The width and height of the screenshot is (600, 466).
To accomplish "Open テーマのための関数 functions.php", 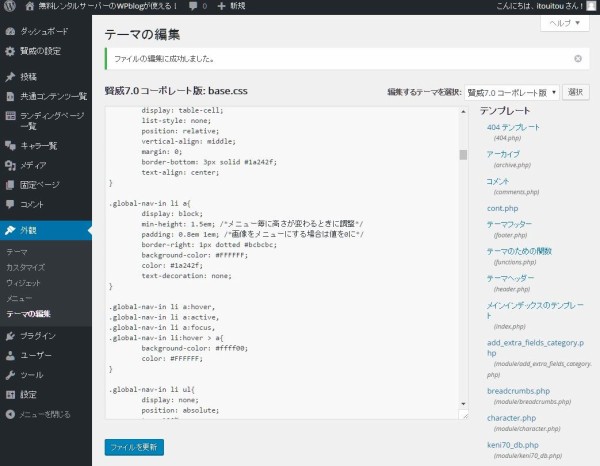I will tap(519, 251).
